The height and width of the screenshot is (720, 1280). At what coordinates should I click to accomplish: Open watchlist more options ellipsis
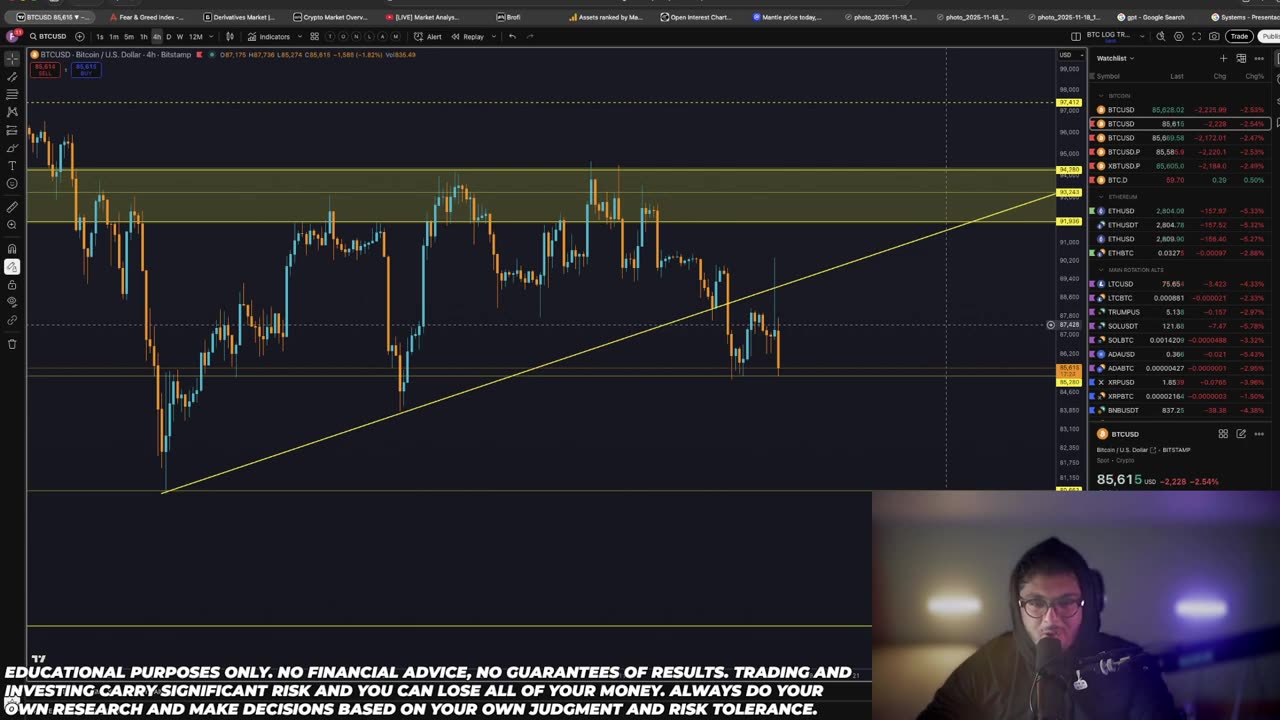(x=1259, y=58)
